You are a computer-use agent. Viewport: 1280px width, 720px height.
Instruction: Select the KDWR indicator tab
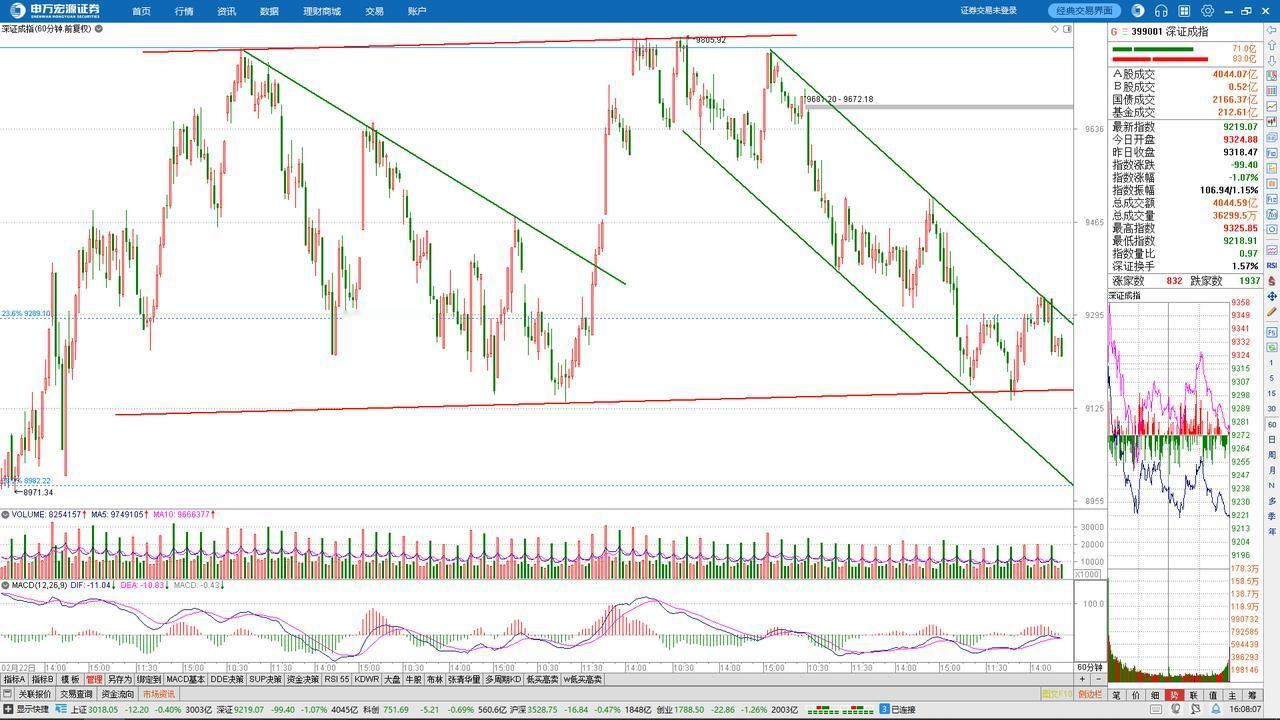coord(367,680)
